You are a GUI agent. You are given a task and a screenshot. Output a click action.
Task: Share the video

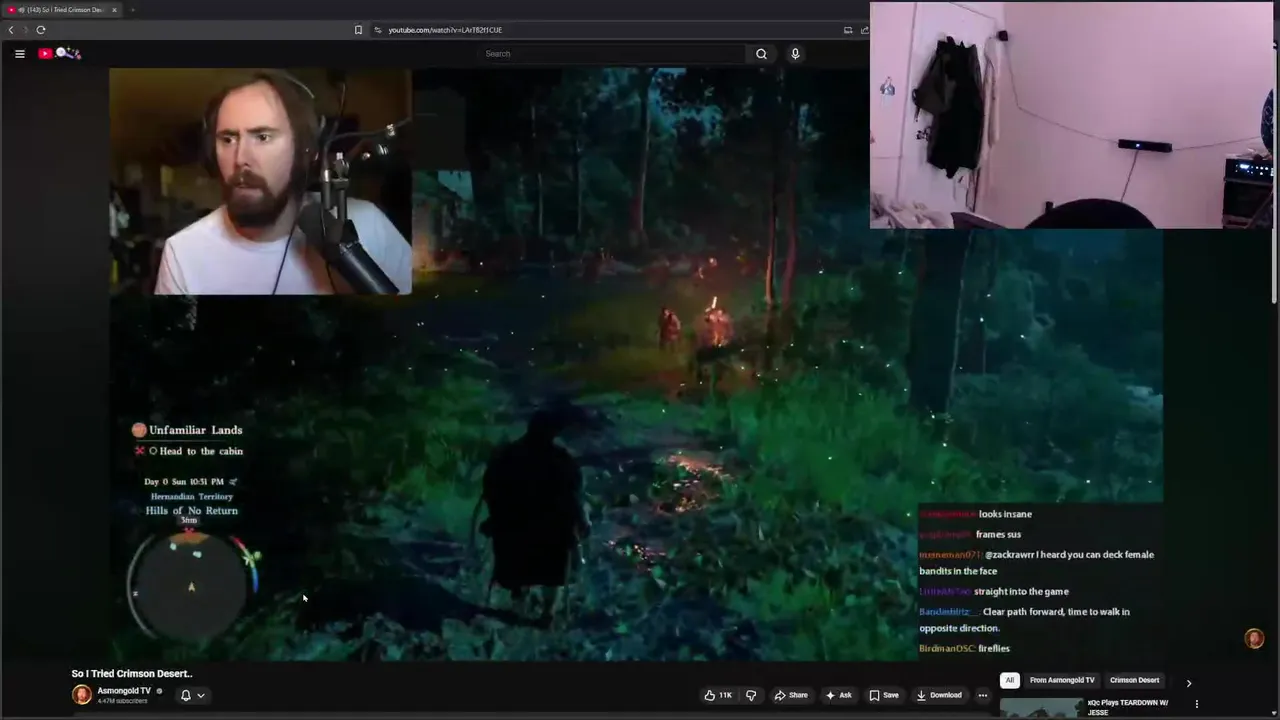click(791, 695)
